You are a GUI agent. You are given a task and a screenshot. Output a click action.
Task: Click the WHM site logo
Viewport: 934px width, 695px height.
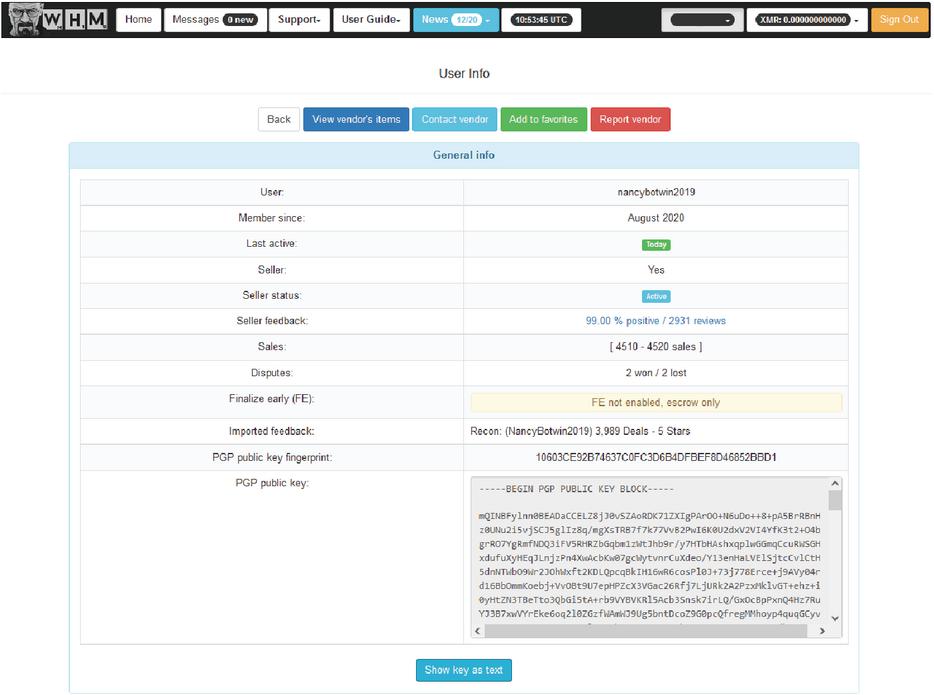[55, 19]
